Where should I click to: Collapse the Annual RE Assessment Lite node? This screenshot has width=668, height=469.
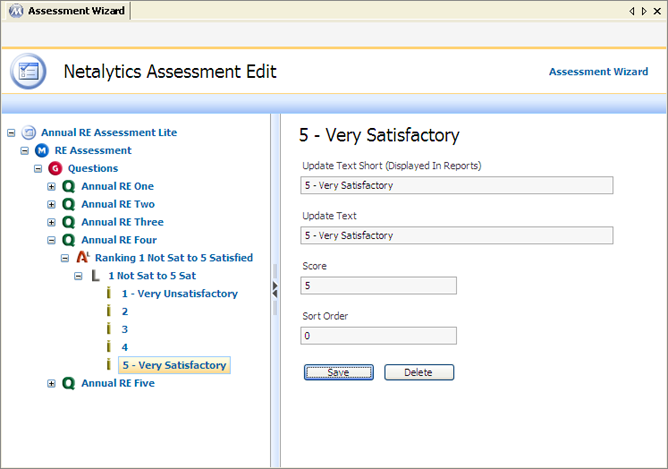tap(11, 133)
